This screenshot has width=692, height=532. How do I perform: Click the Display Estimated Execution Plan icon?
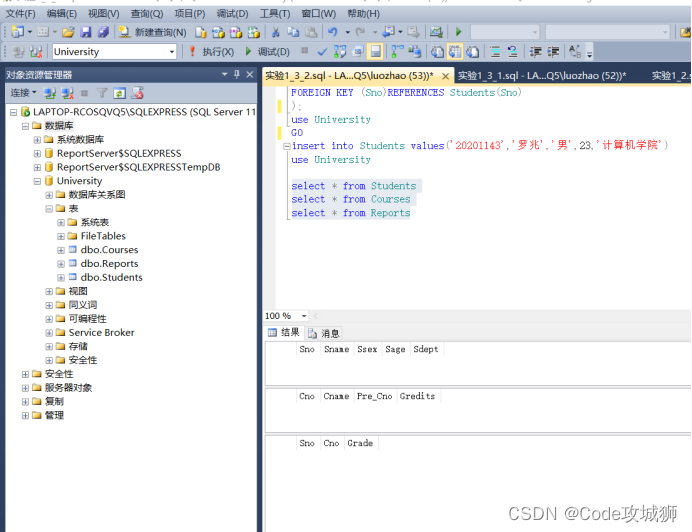click(x=340, y=52)
